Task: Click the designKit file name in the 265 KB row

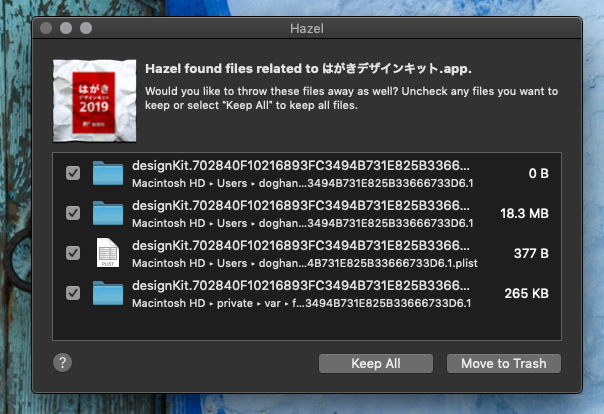Action: tap(301, 286)
